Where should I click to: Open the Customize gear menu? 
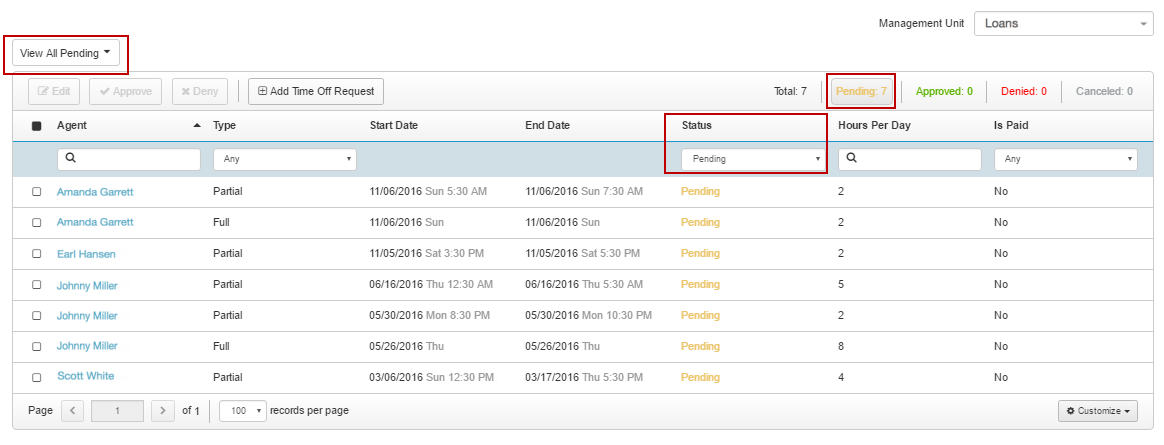[x=1098, y=411]
